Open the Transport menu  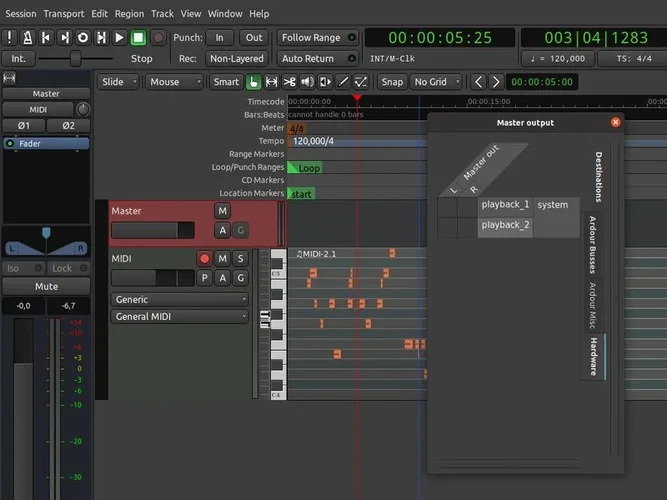pyautogui.click(x=63, y=14)
